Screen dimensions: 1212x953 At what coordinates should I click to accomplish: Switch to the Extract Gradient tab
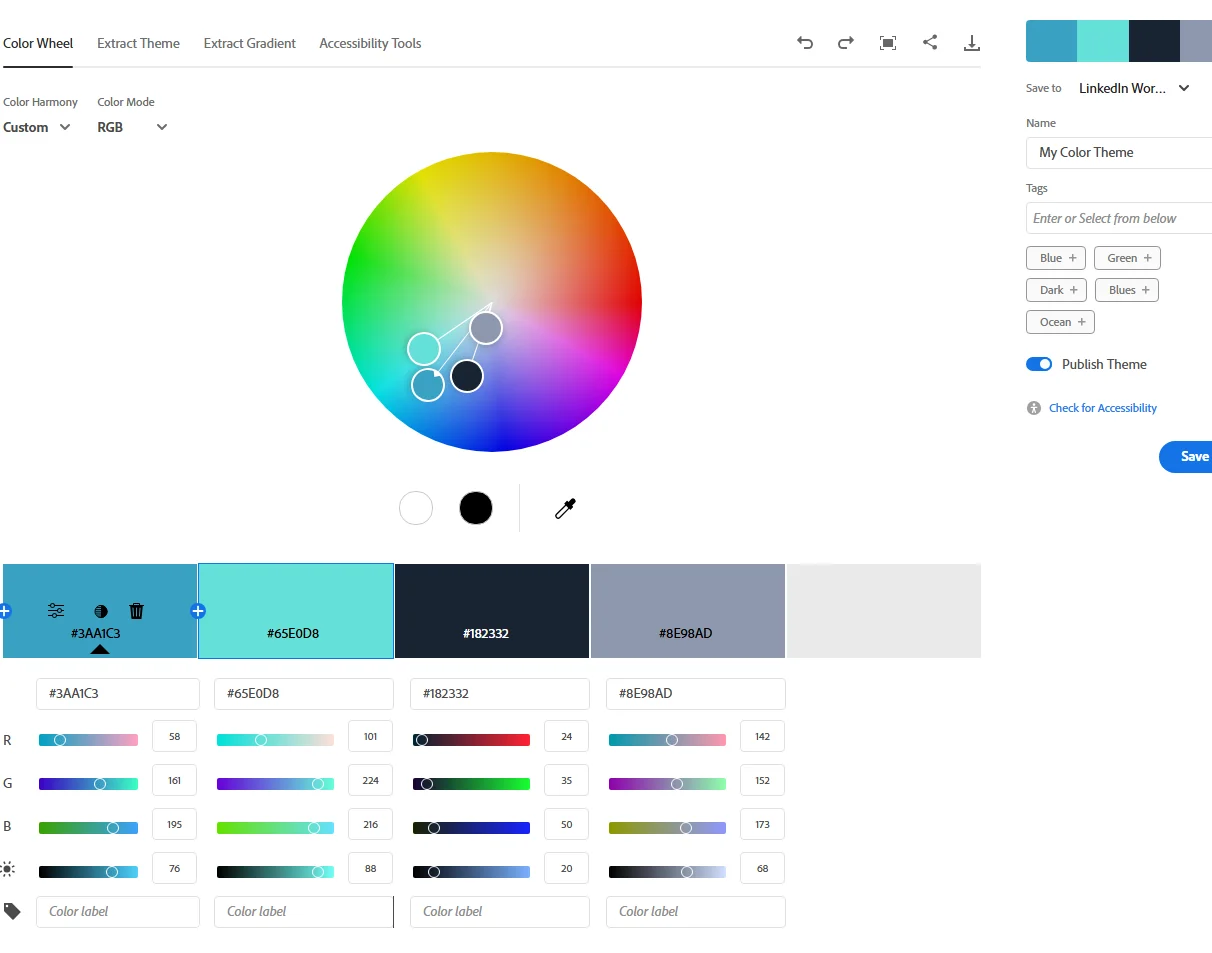250,43
